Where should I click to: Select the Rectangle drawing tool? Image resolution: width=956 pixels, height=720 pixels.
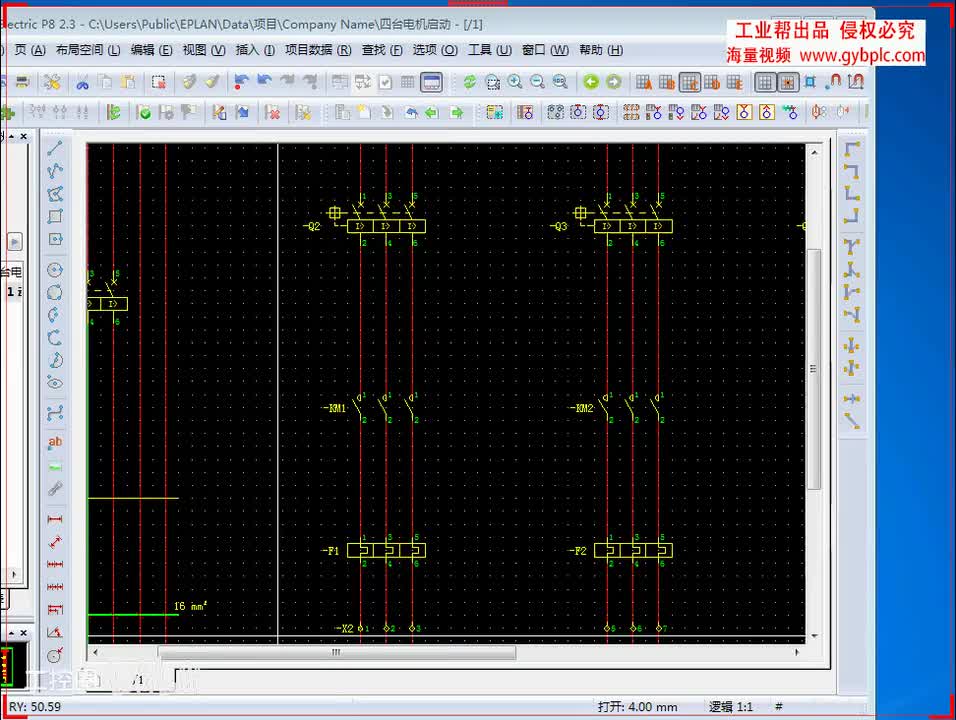click(55, 216)
